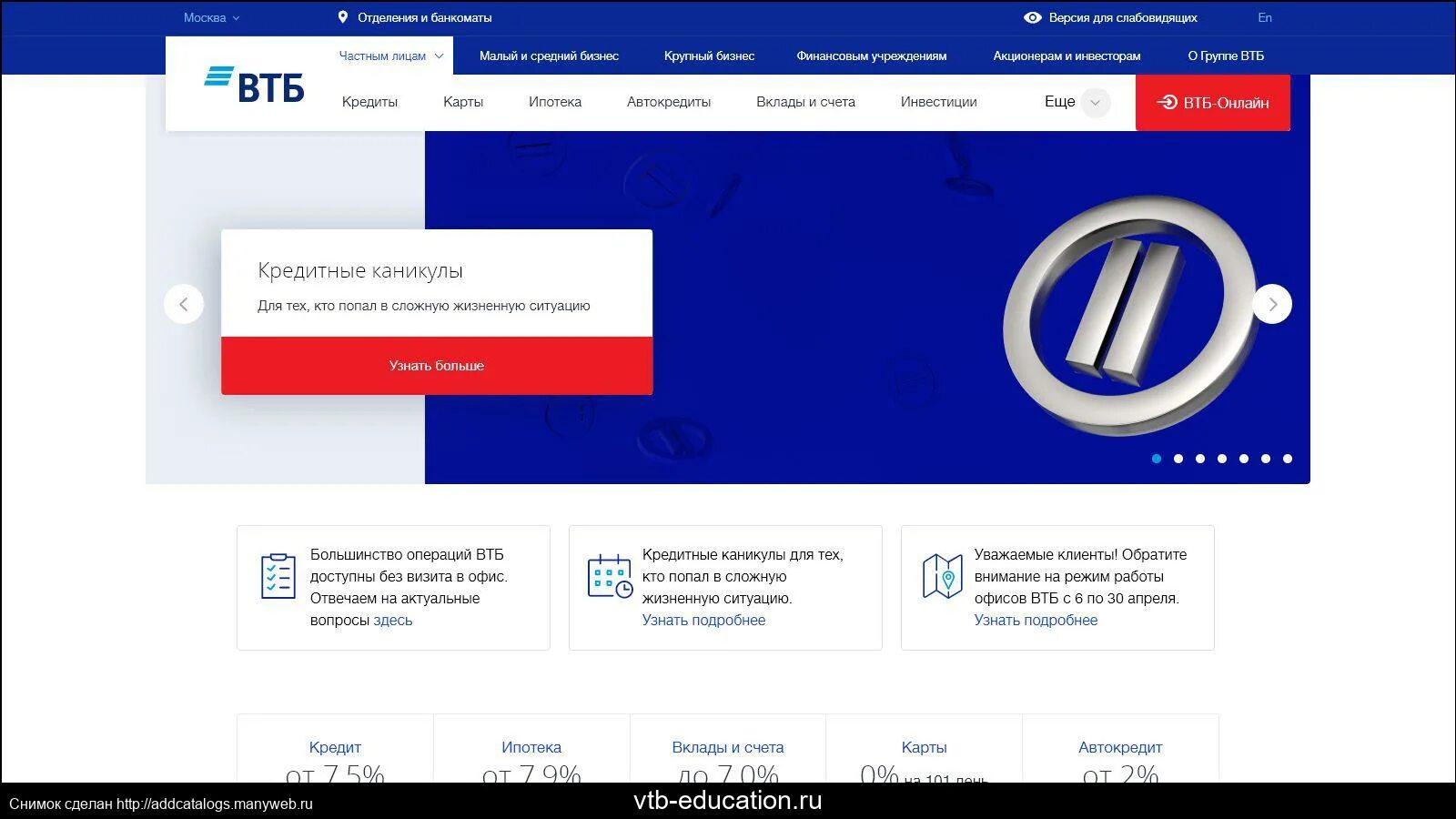Open Финансовым учреждениям section
The width and height of the screenshot is (1456, 819).
pos(872,56)
